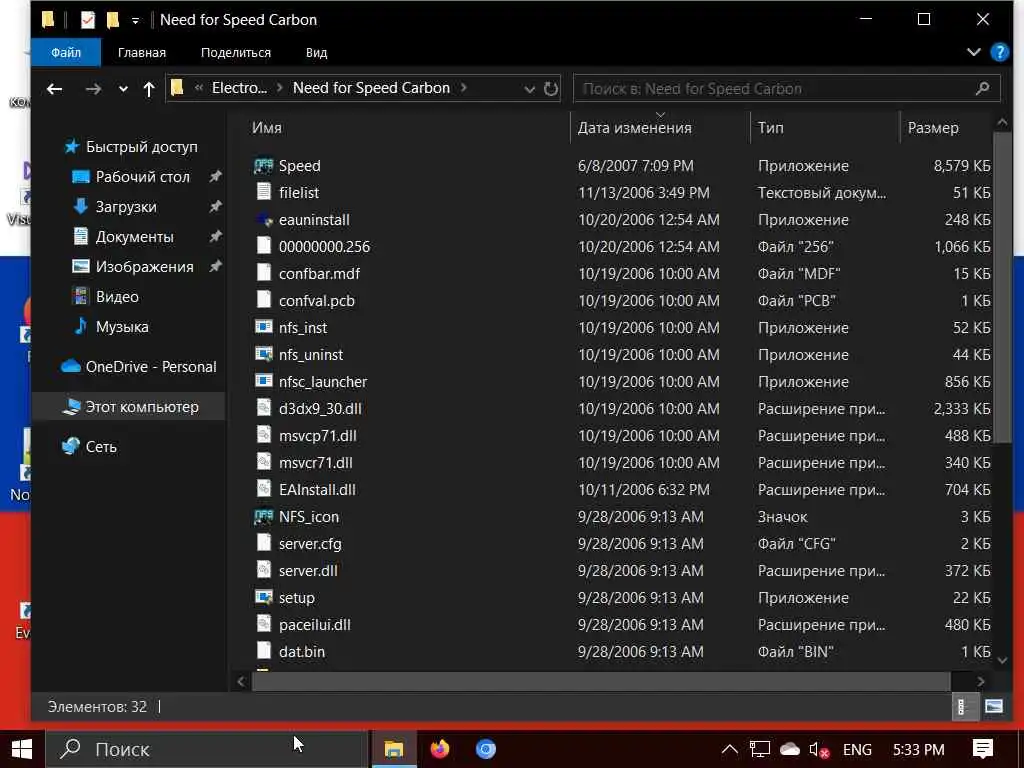Open the Вид ribbon tab
Image resolution: width=1024 pixels, height=768 pixels.
pos(316,52)
